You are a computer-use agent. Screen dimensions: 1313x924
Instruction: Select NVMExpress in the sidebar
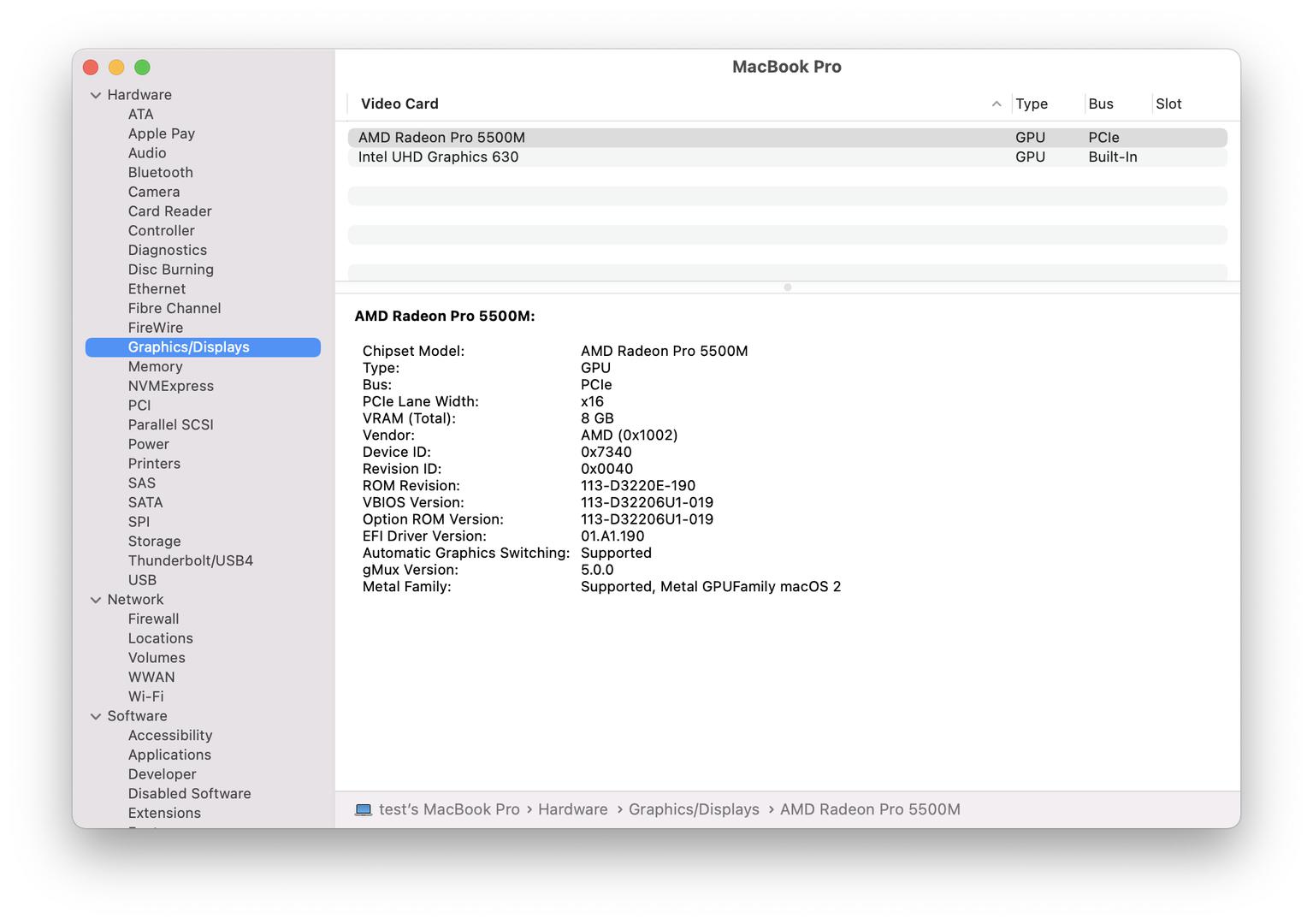click(171, 386)
